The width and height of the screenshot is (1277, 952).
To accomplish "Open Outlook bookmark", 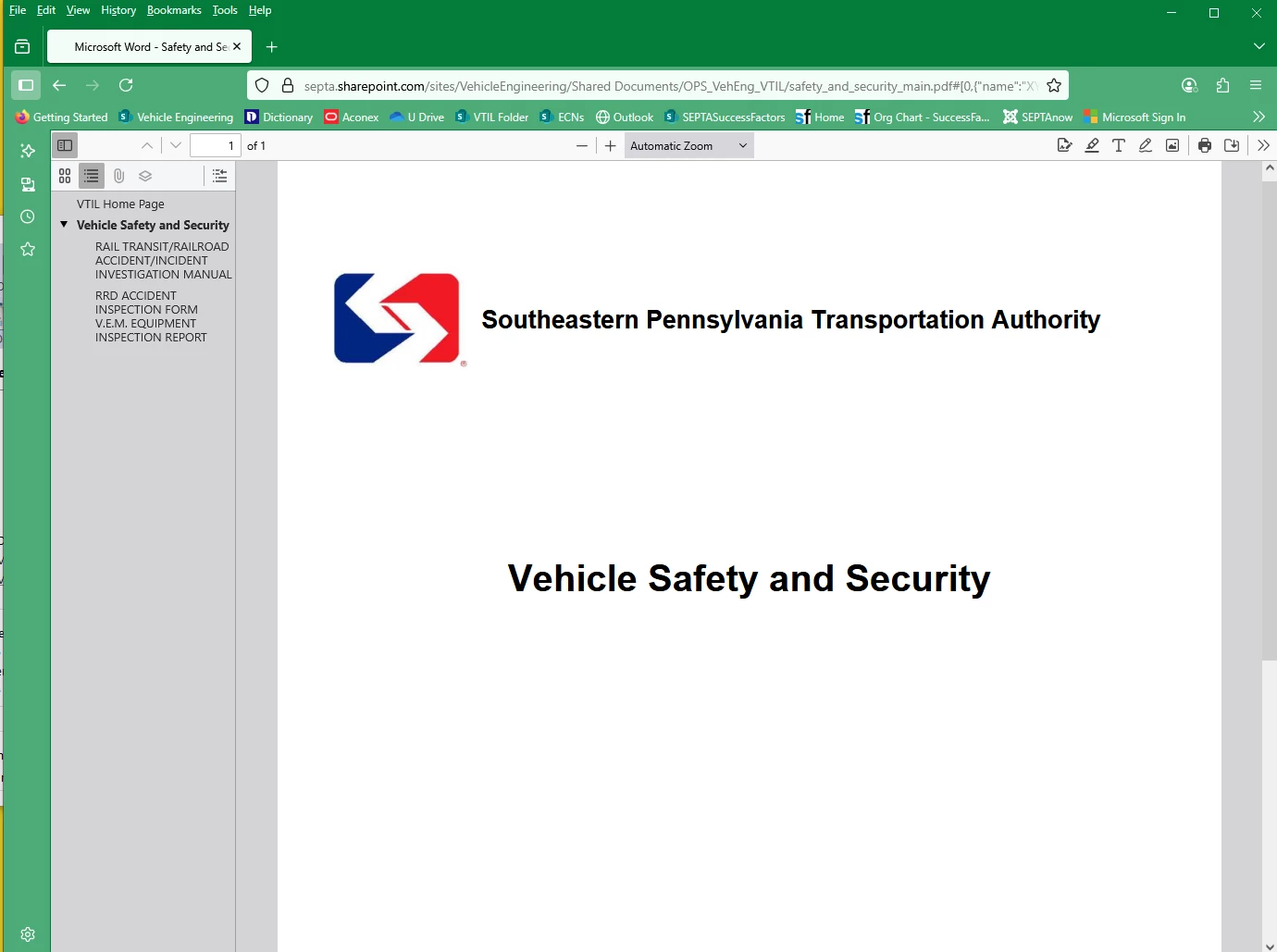I will (625, 117).
